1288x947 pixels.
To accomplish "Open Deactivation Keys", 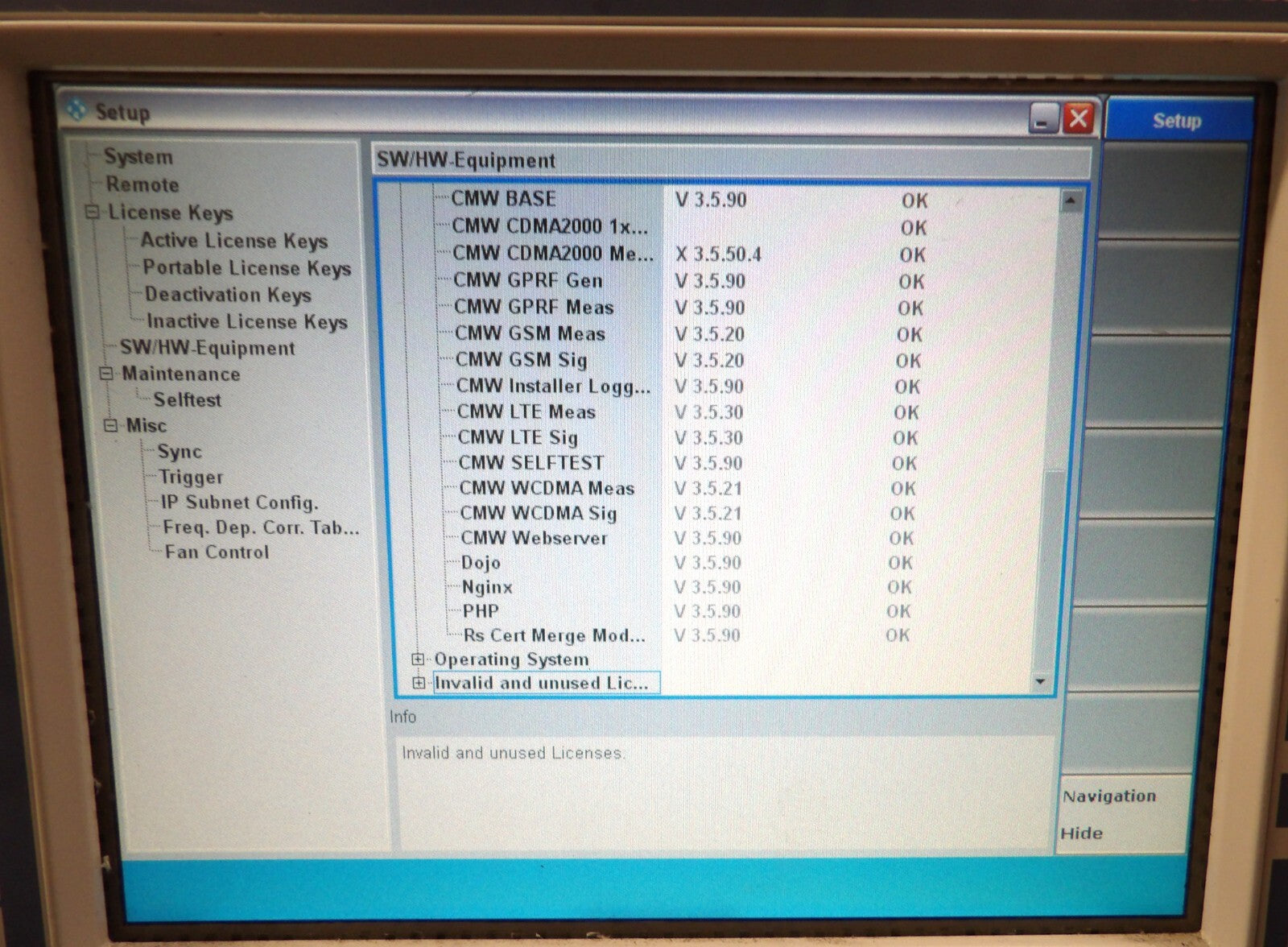I will [228, 295].
